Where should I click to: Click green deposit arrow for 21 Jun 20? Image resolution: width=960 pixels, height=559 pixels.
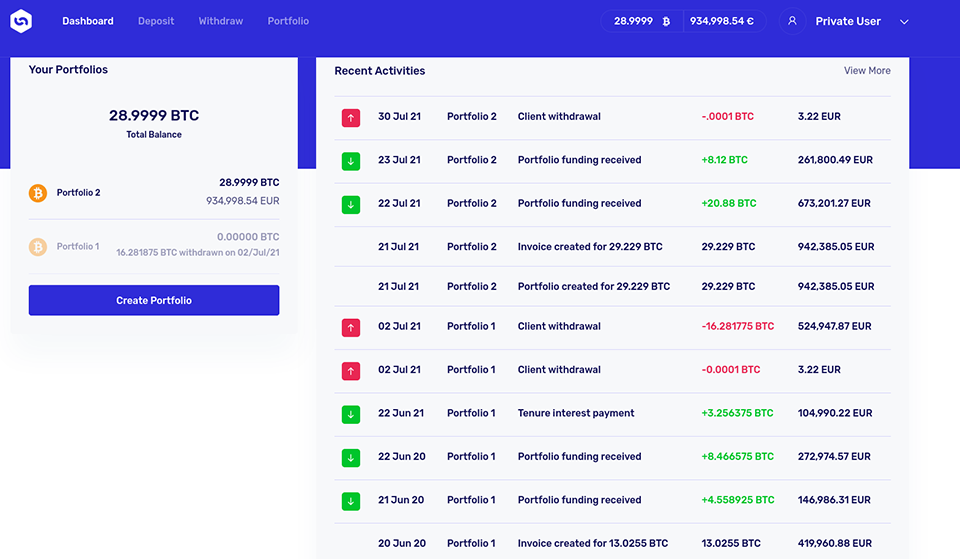coord(351,501)
